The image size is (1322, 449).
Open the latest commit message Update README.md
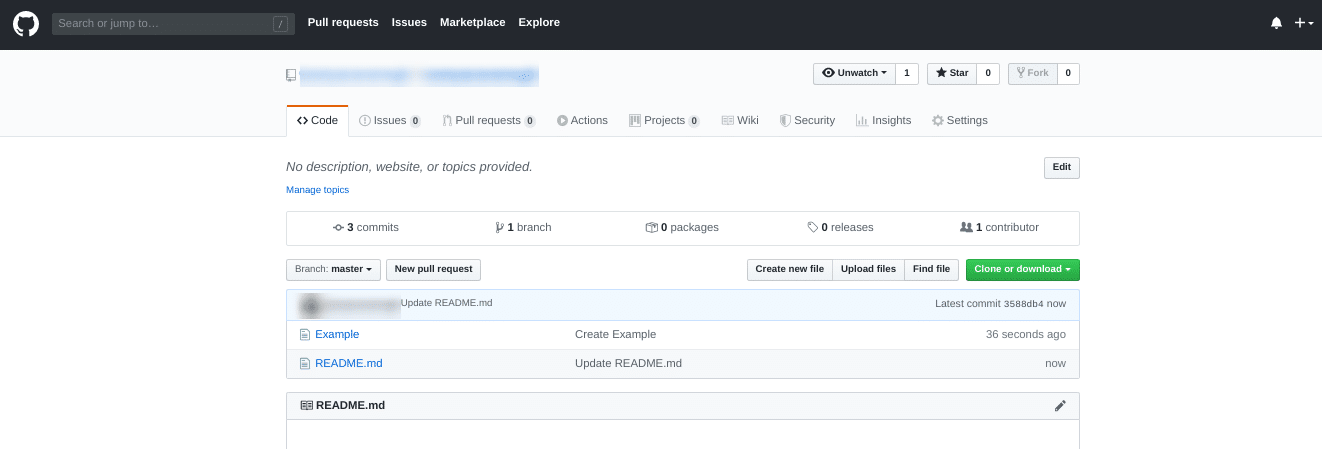447,303
